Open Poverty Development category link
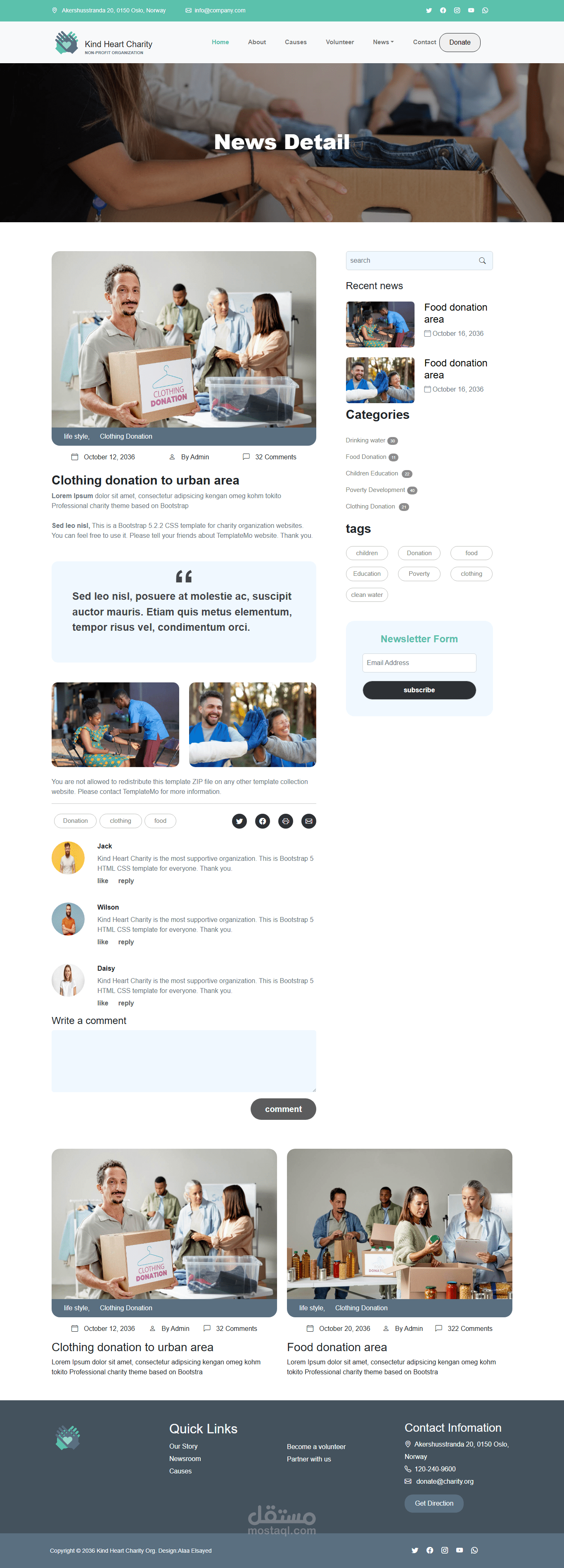The image size is (564, 1568). pyautogui.click(x=375, y=490)
